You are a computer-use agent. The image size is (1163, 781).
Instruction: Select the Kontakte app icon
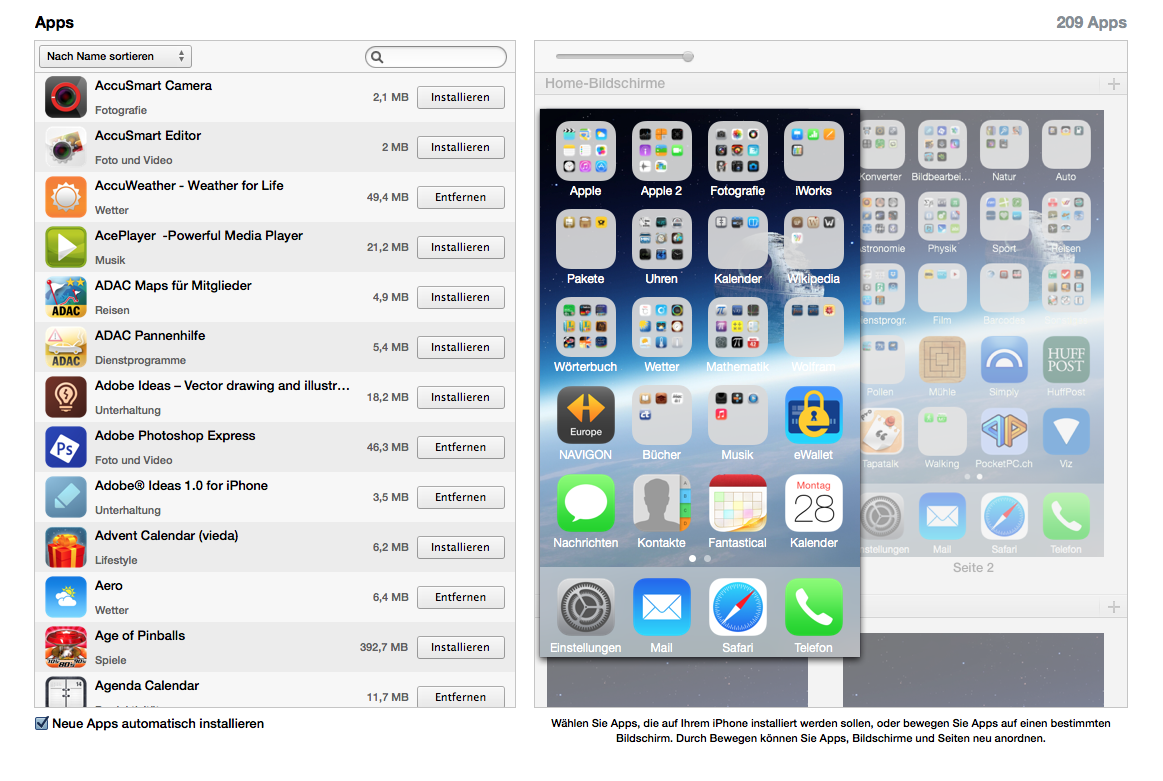pyautogui.click(x=661, y=502)
